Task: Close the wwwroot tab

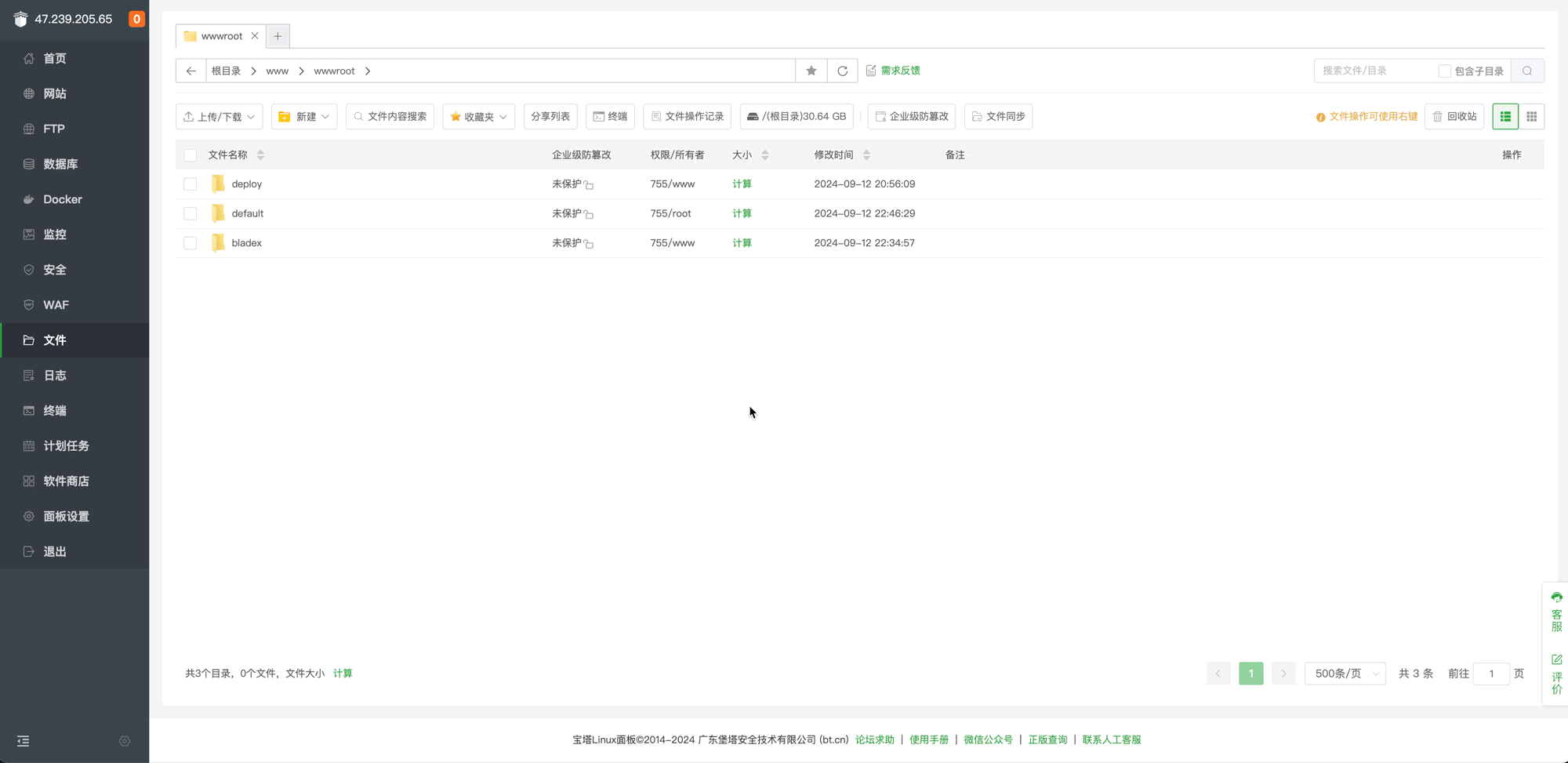Action: click(x=255, y=36)
